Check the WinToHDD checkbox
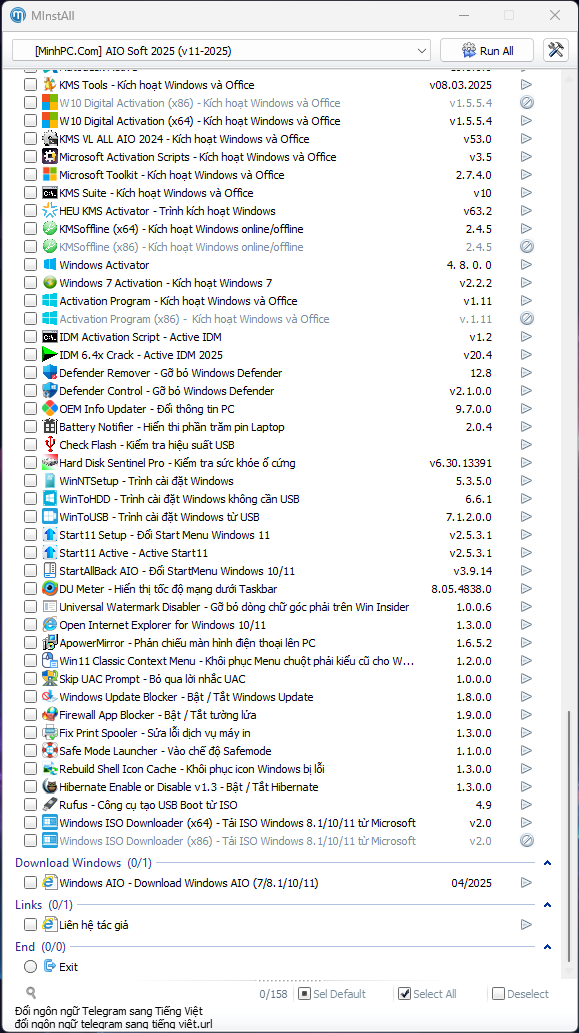579x1033 pixels. (x=30, y=499)
